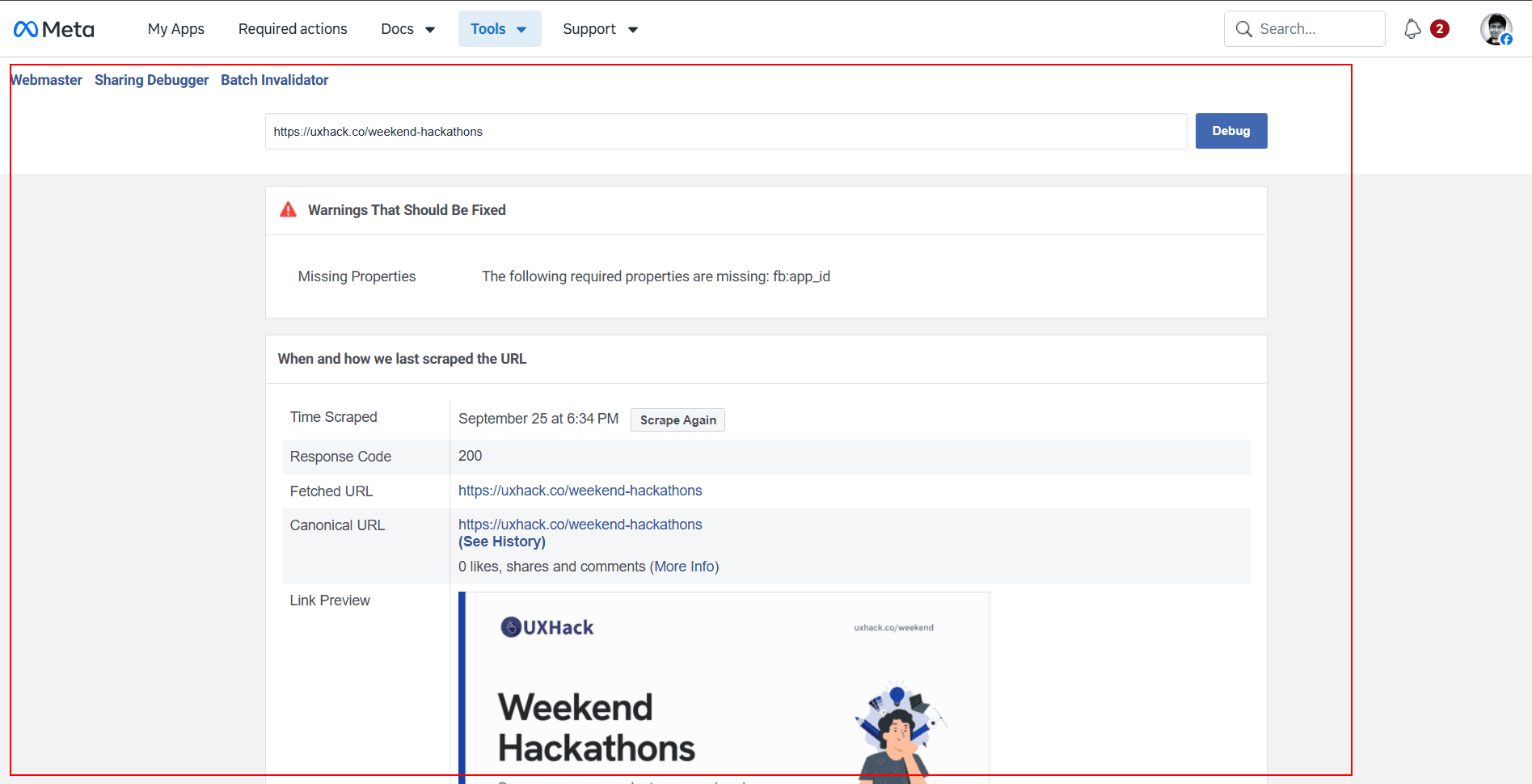Click the red warning triangle icon
The width and height of the screenshot is (1532, 784).
tap(288, 210)
